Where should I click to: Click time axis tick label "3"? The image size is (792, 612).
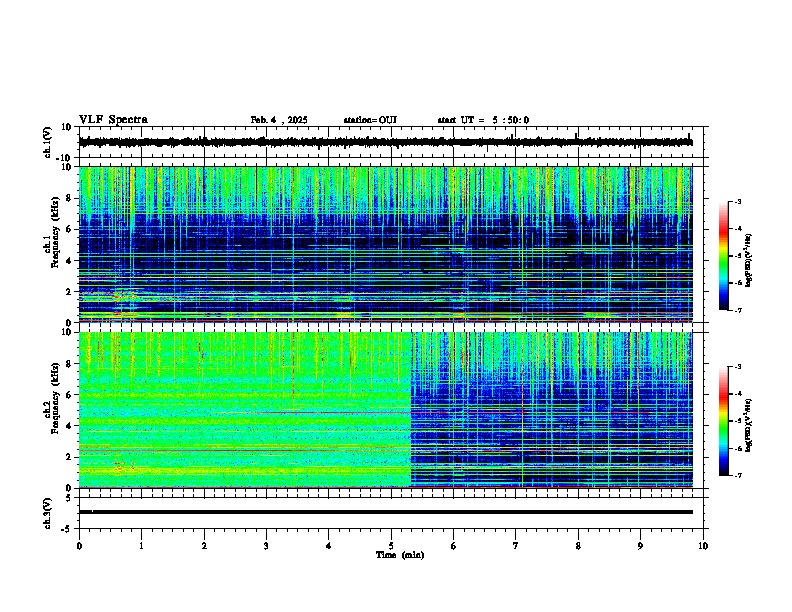click(x=266, y=546)
